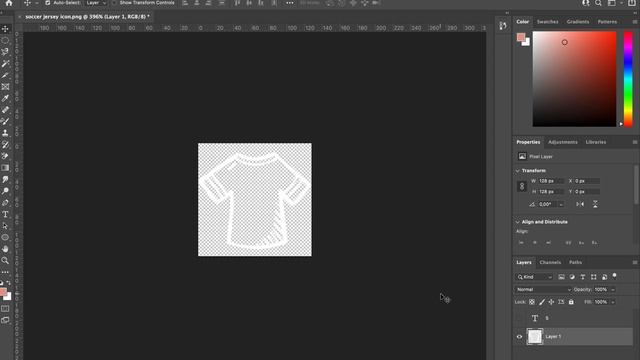This screenshot has height=360, width=640.
Task: Go to Home screen icon
Action: [9, 3]
